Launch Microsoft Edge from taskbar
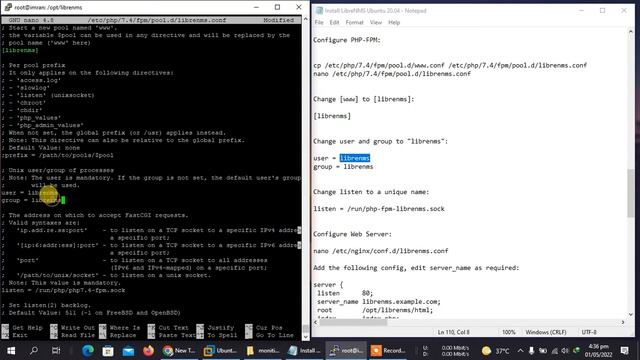Screen dimensions: 640x360 [88, 351]
